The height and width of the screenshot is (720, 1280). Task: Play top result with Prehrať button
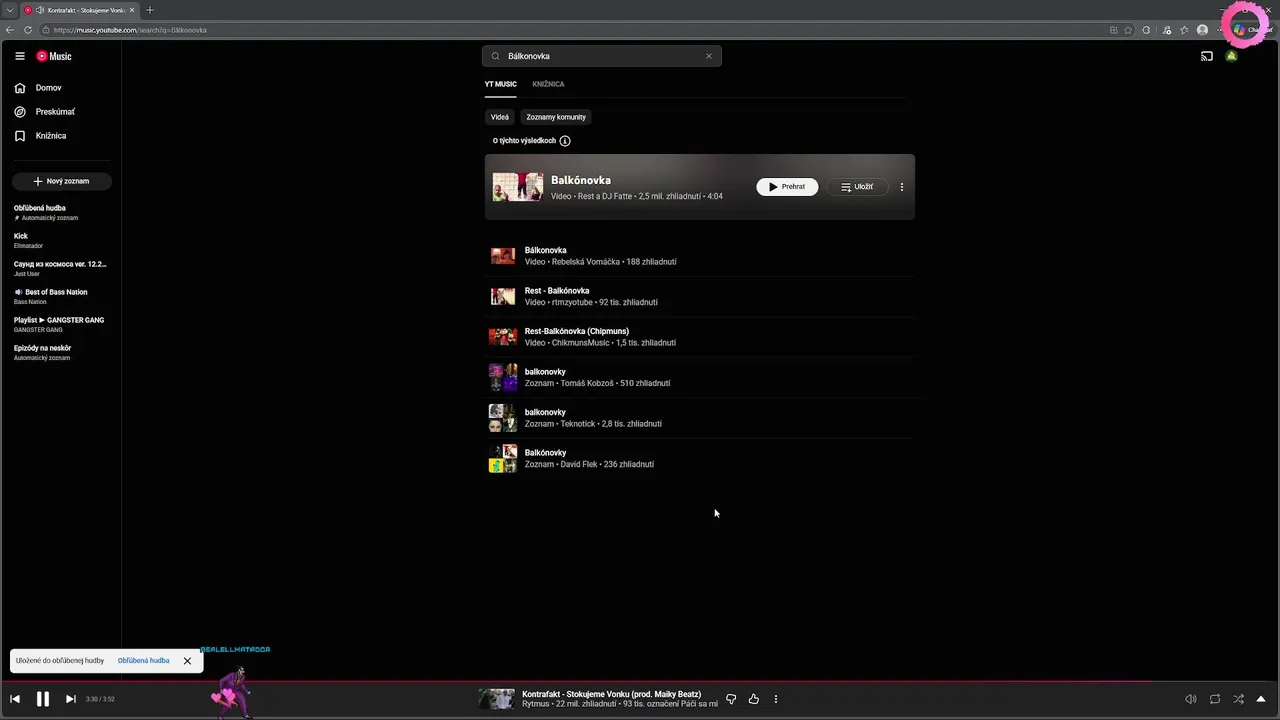787,187
